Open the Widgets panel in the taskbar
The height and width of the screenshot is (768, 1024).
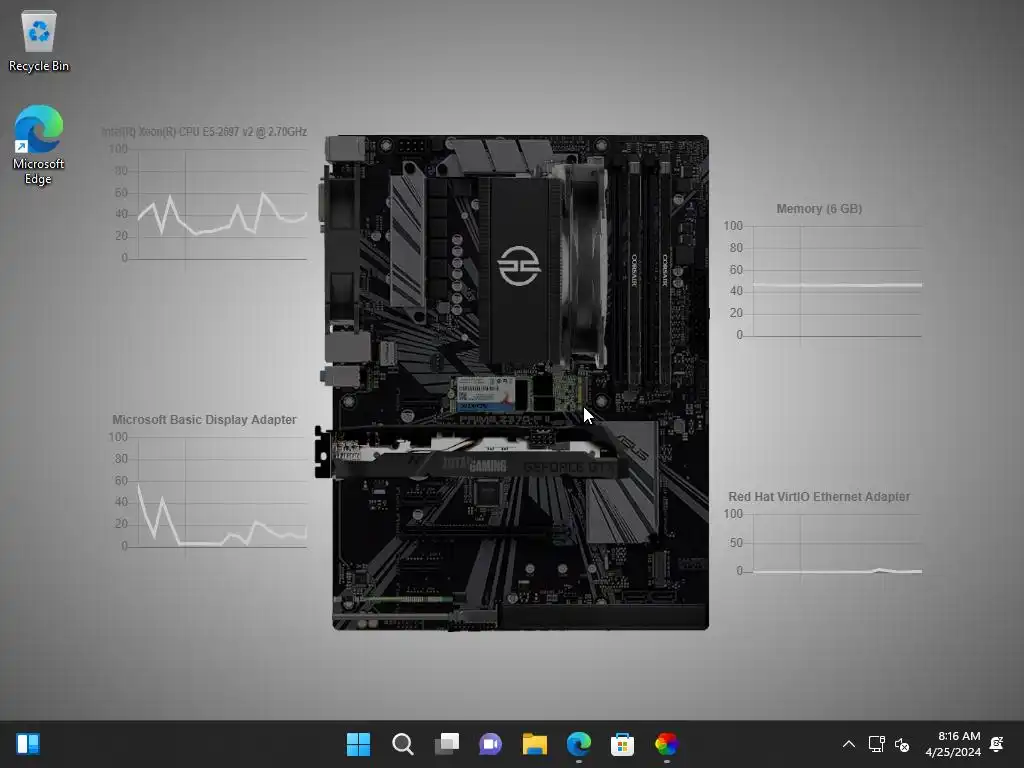tap(28, 744)
